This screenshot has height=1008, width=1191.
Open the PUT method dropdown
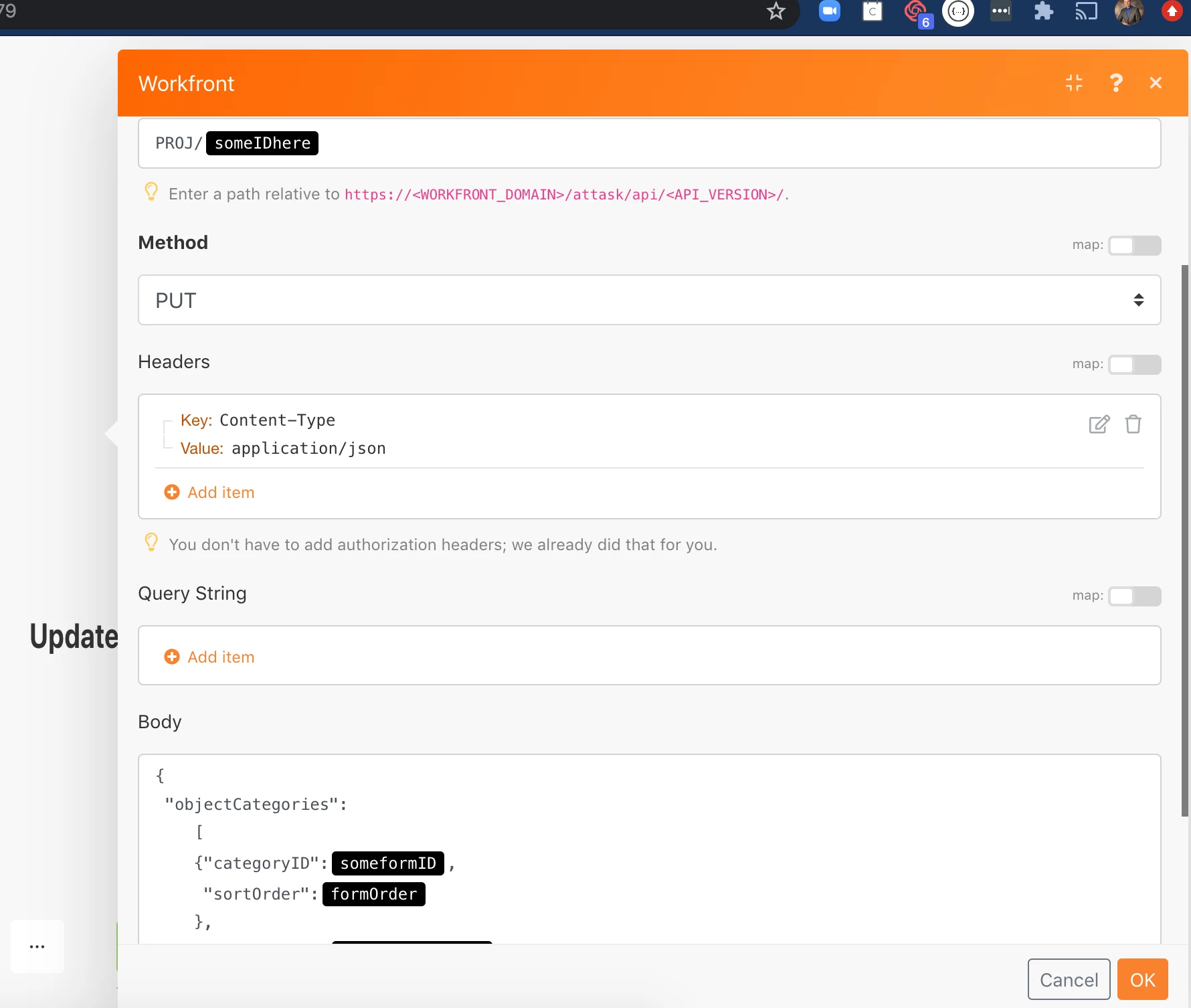(649, 300)
